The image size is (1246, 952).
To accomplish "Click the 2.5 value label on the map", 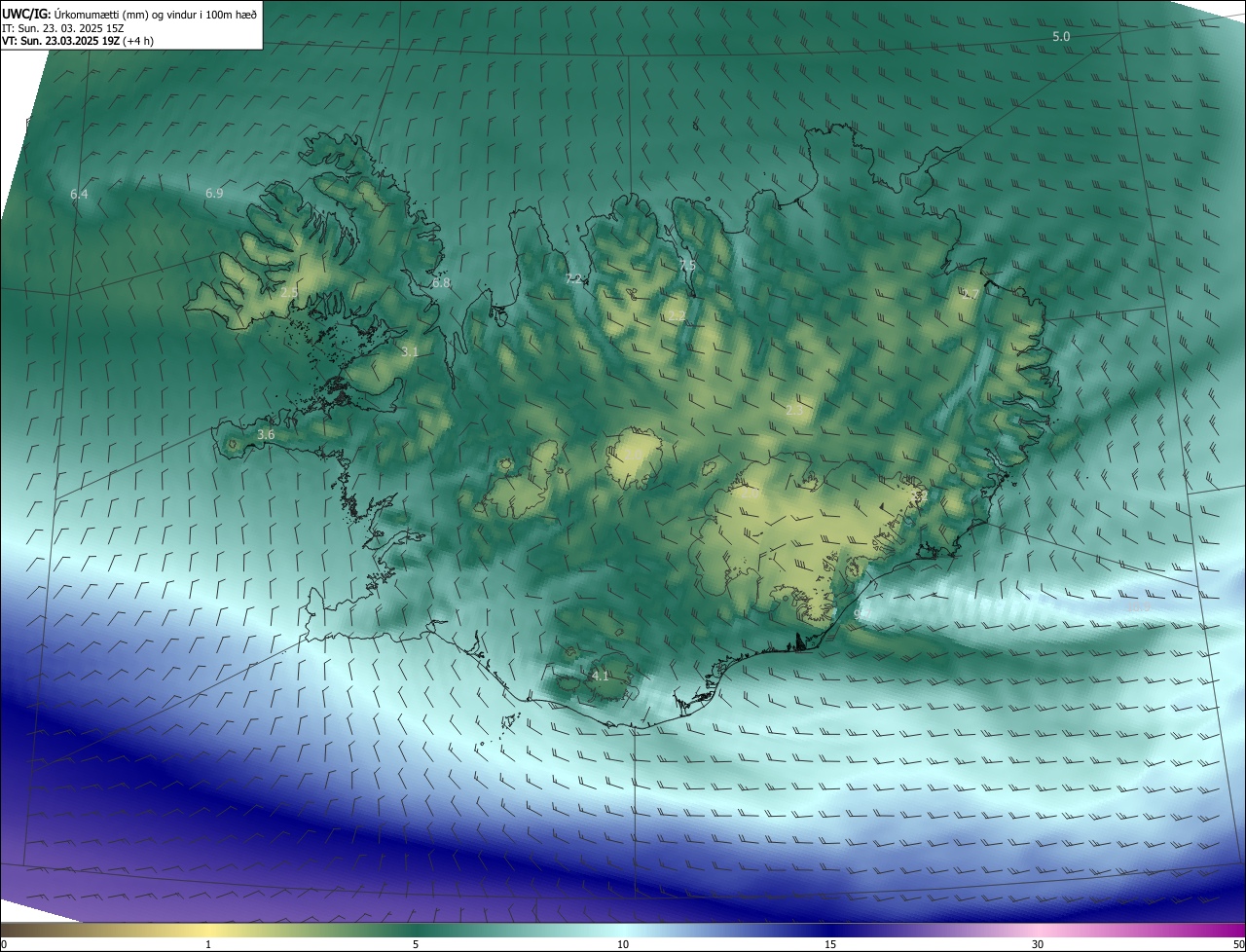I will click(289, 292).
